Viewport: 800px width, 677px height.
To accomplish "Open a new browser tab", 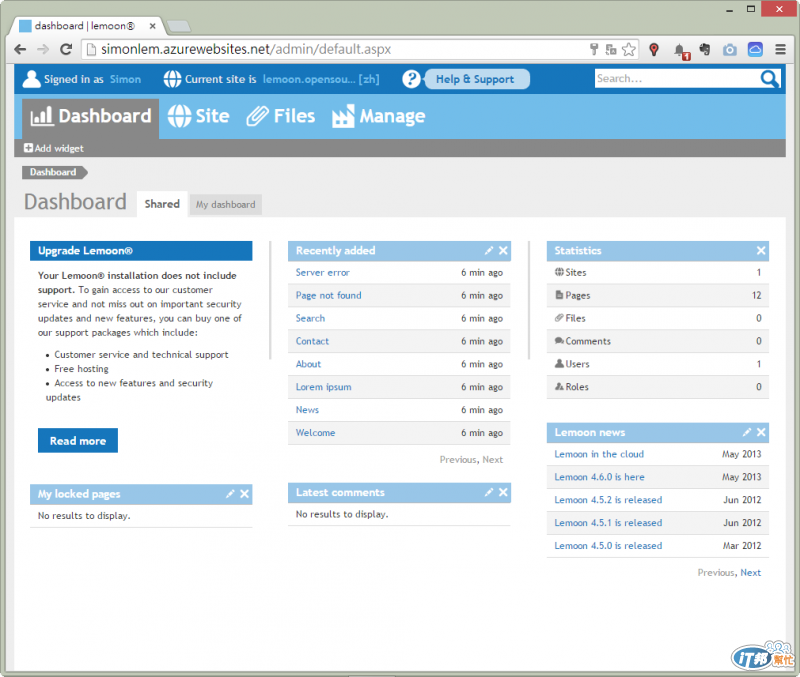I will coord(179,26).
